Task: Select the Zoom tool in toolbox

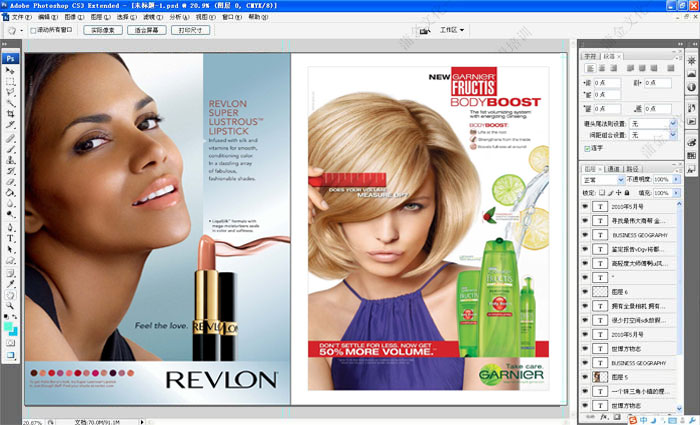Action: click(10, 306)
